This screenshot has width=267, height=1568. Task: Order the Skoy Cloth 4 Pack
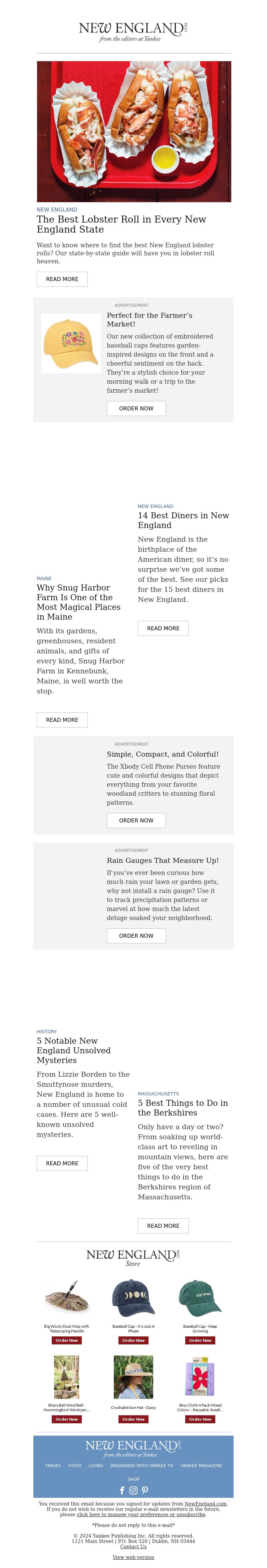coord(200,1419)
